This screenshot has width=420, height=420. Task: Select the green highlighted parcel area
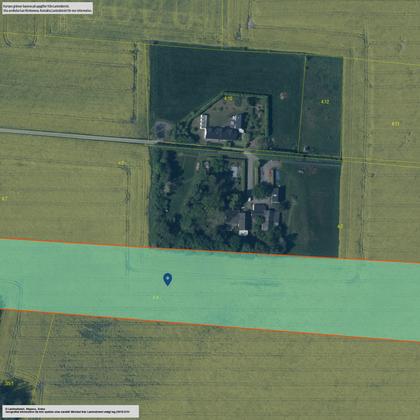[210, 289]
